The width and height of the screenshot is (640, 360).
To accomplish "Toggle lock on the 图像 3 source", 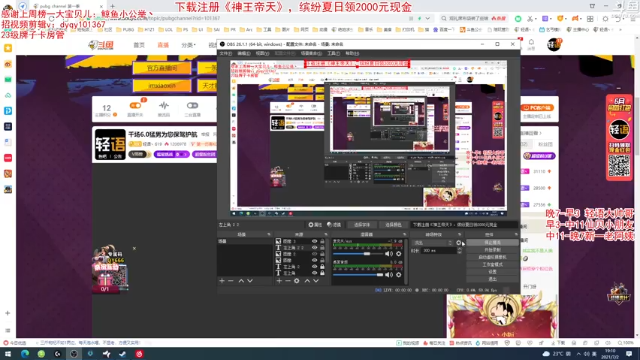I will (x=322, y=241).
